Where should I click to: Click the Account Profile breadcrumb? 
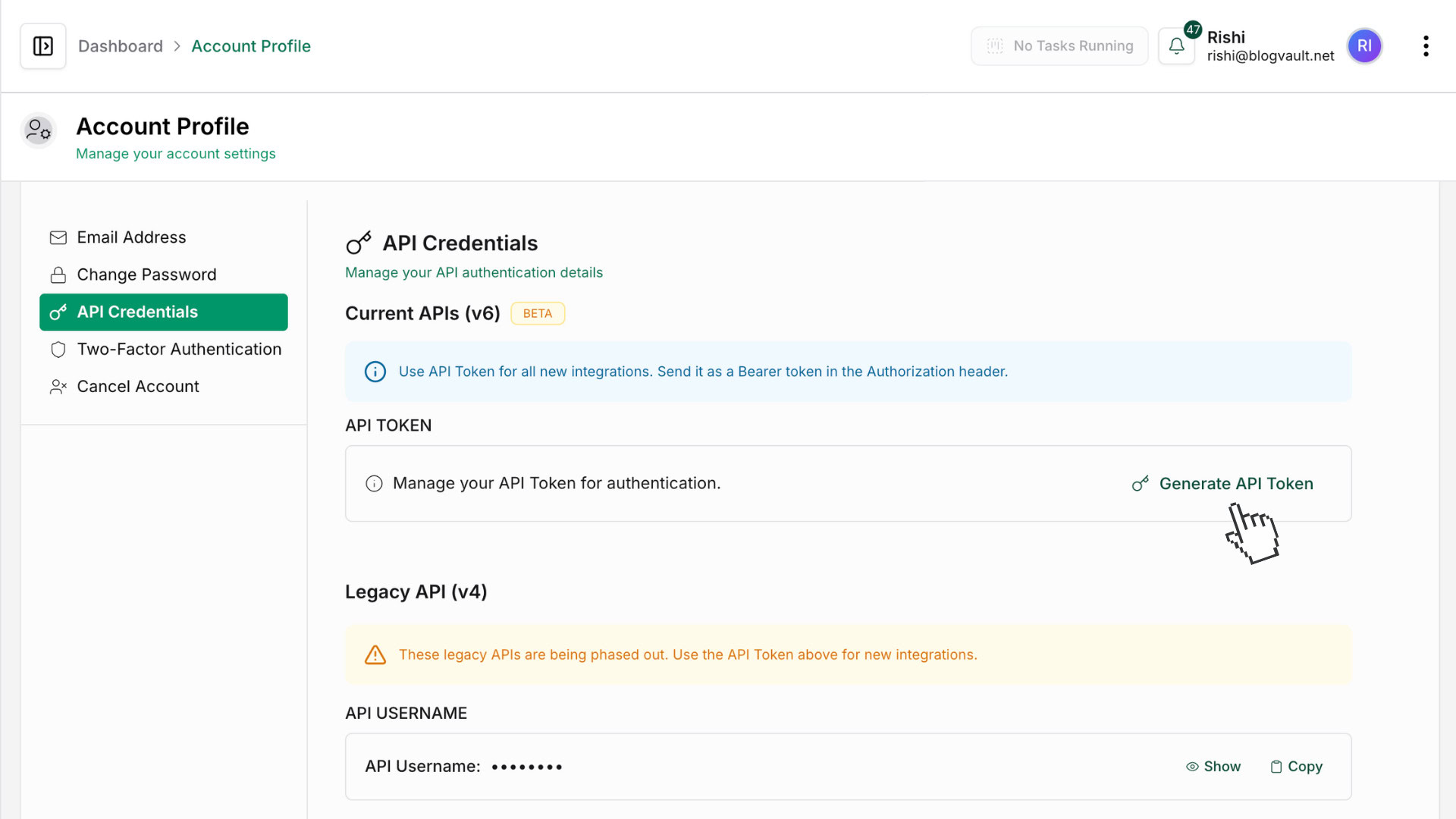tap(251, 46)
